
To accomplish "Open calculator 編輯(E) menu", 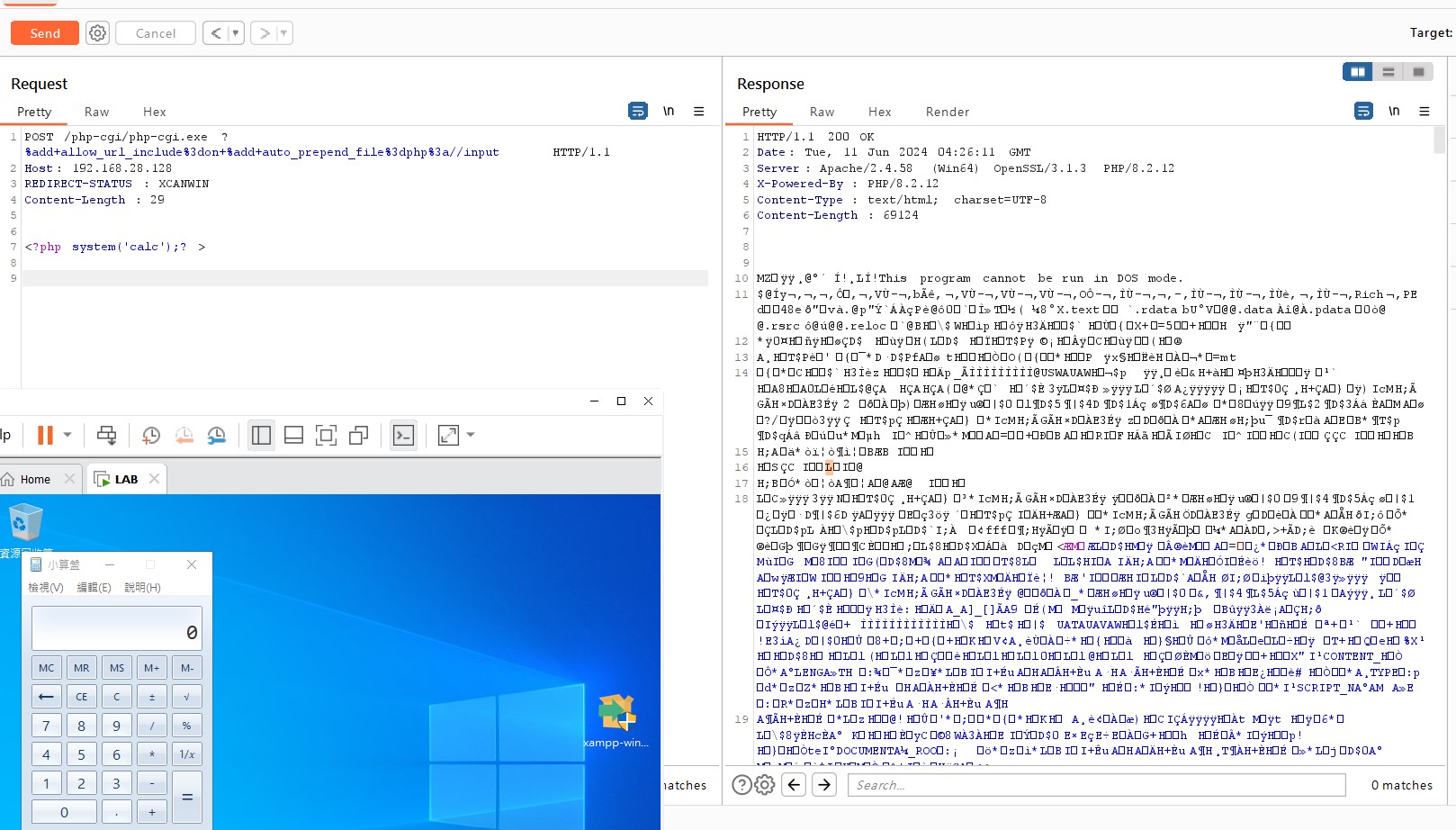I will pos(94,587).
